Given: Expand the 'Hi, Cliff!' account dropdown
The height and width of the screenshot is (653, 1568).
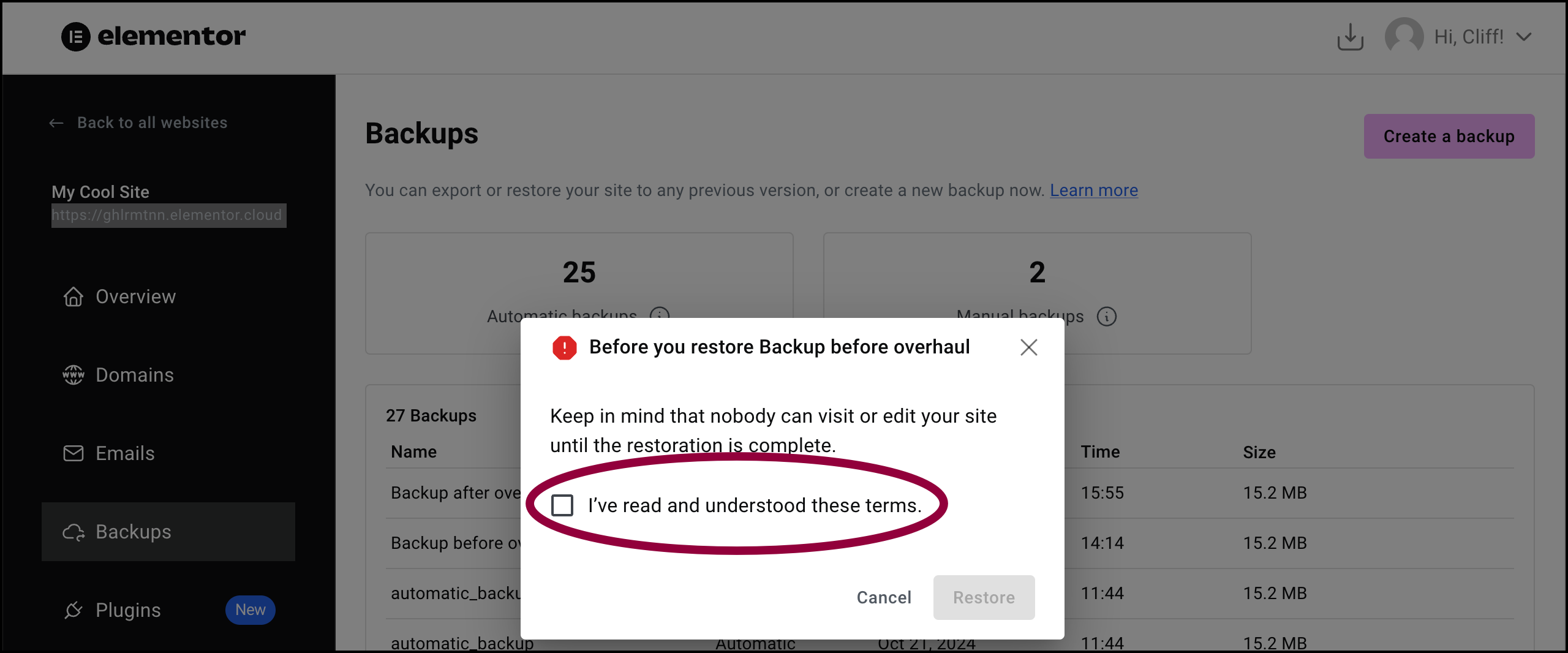Looking at the screenshot, I should (1523, 37).
